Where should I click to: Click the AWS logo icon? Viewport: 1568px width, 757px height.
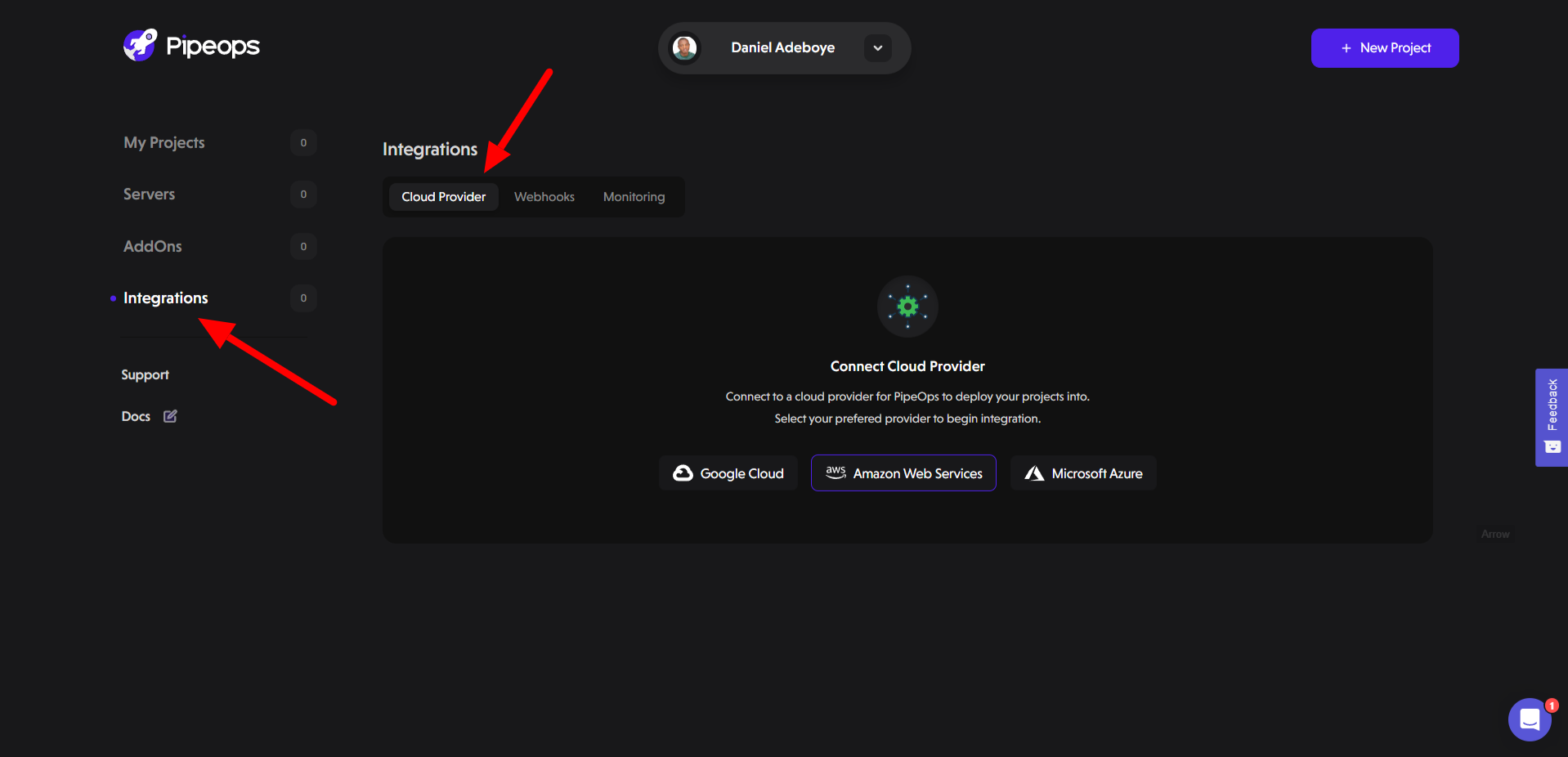[x=836, y=473]
